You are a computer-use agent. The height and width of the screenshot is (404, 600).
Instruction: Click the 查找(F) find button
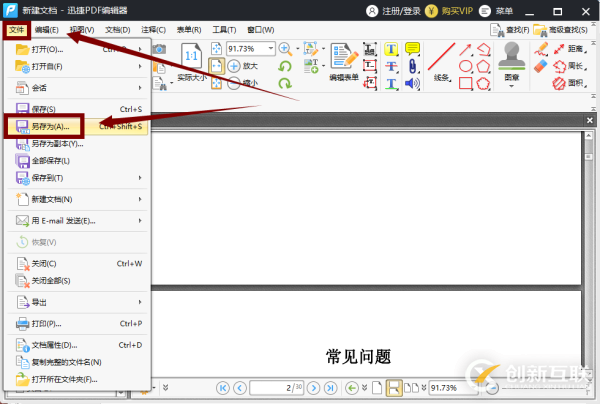(x=509, y=30)
